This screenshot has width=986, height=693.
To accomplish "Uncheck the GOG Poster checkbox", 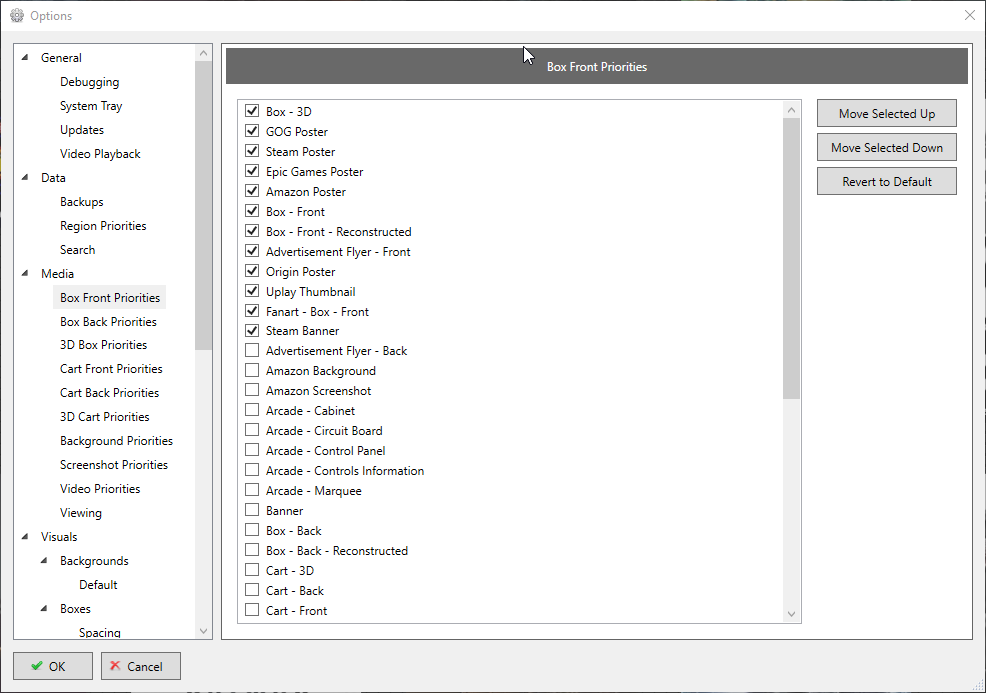I will [x=252, y=131].
